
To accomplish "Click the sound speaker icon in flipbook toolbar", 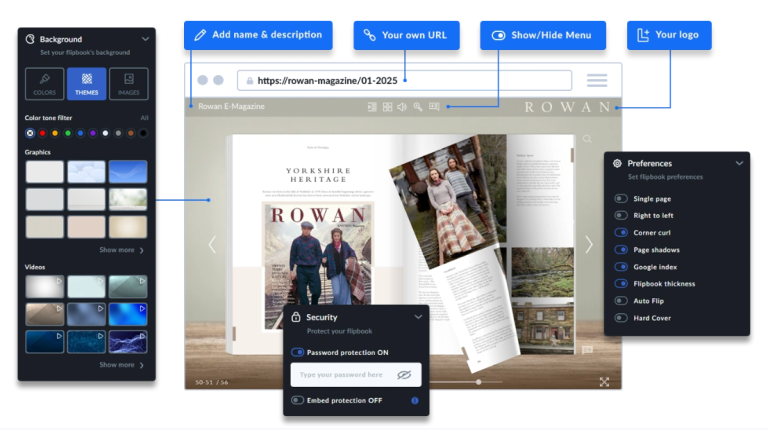I will 402,107.
